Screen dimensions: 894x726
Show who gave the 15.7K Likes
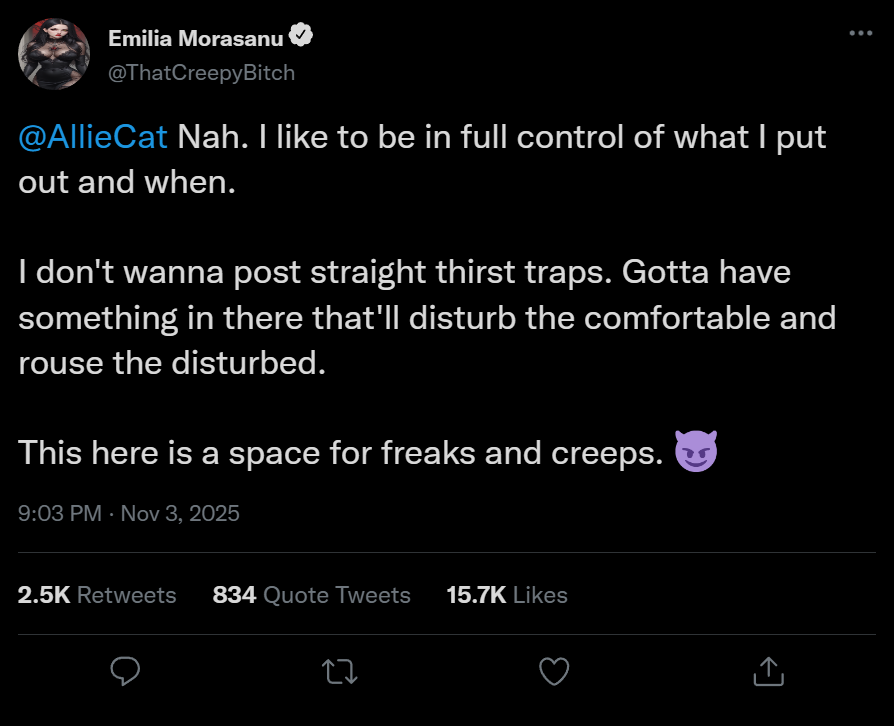pos(507,595)
